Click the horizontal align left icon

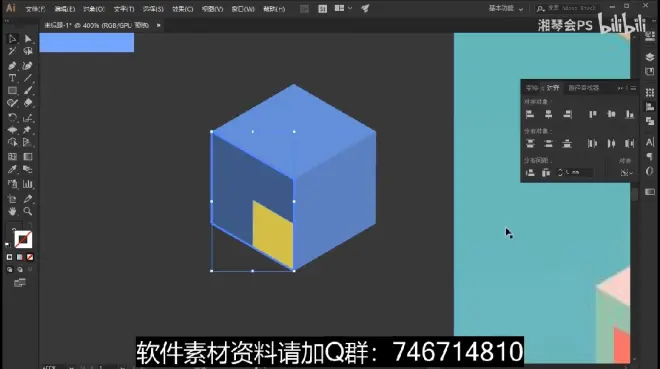coord(530,114)
